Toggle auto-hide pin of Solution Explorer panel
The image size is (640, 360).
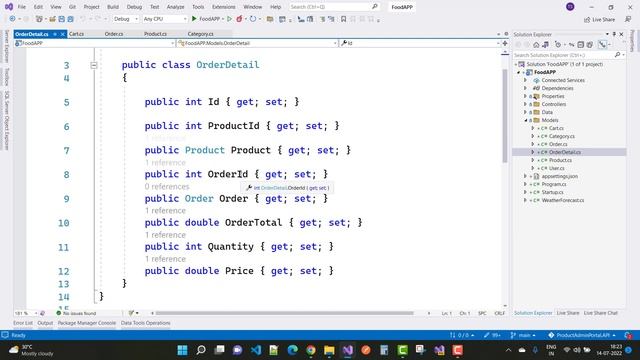click(614, 34)
